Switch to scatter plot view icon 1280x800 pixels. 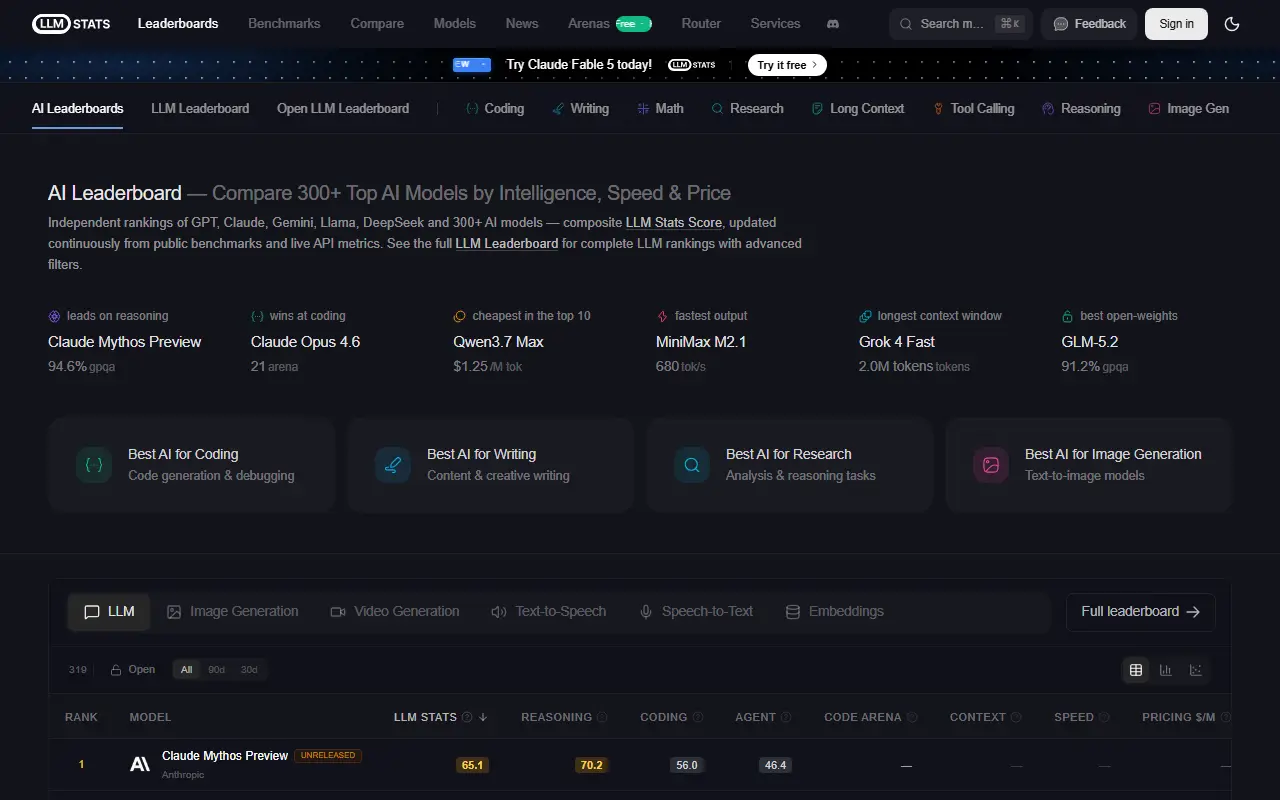(1196, 670)
